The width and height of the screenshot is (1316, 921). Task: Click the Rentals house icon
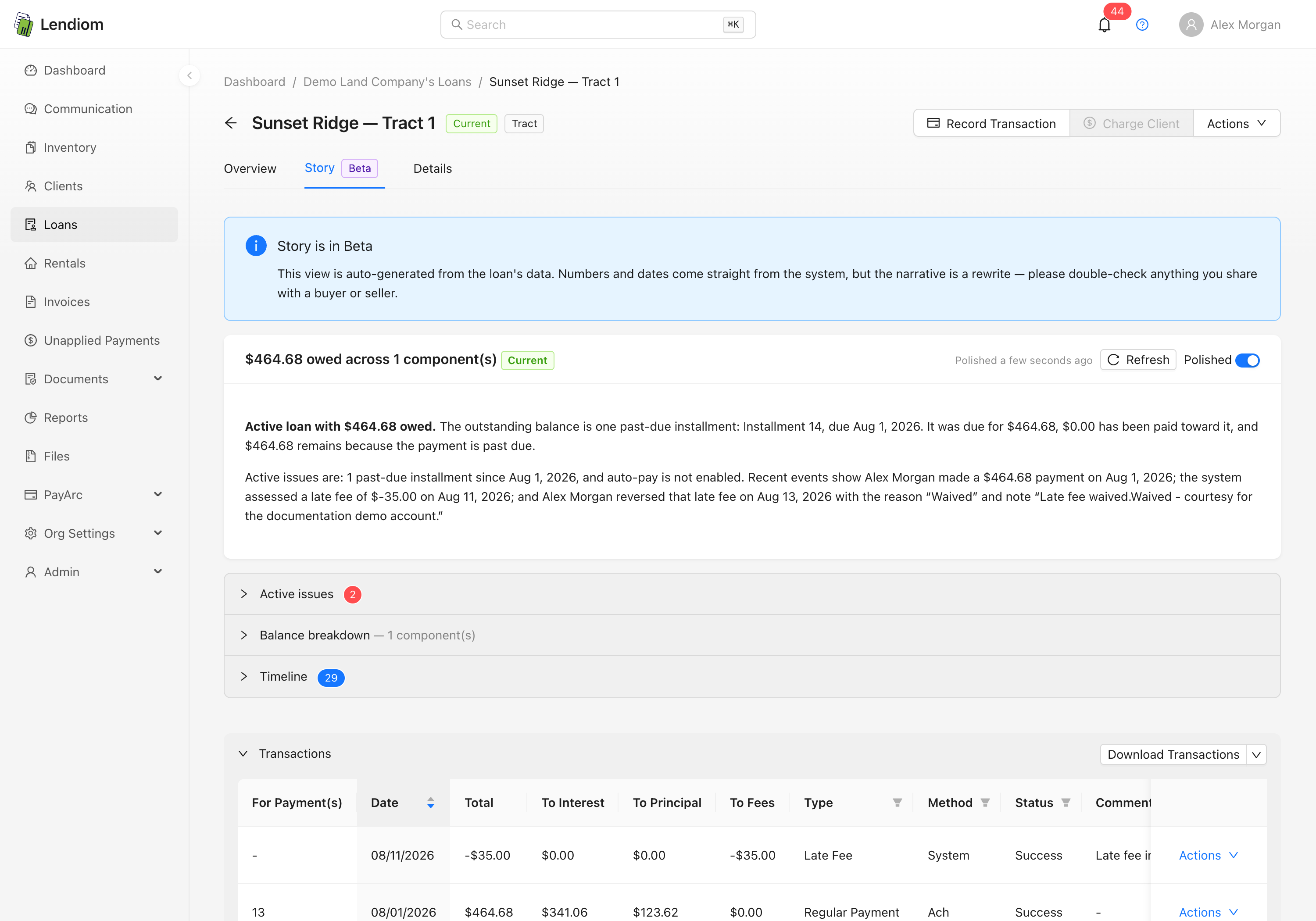tap(30, 263)
